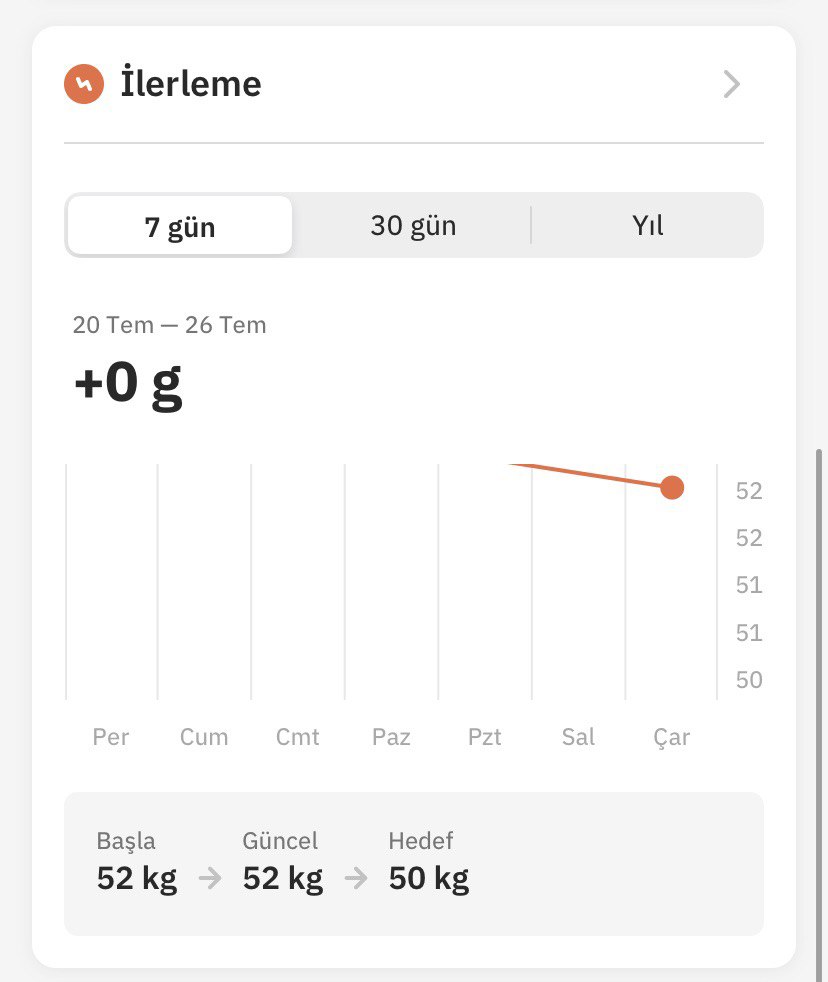Click the arrow between Güncel and Hedef
The image size is (828, 982).
point(356,878)
